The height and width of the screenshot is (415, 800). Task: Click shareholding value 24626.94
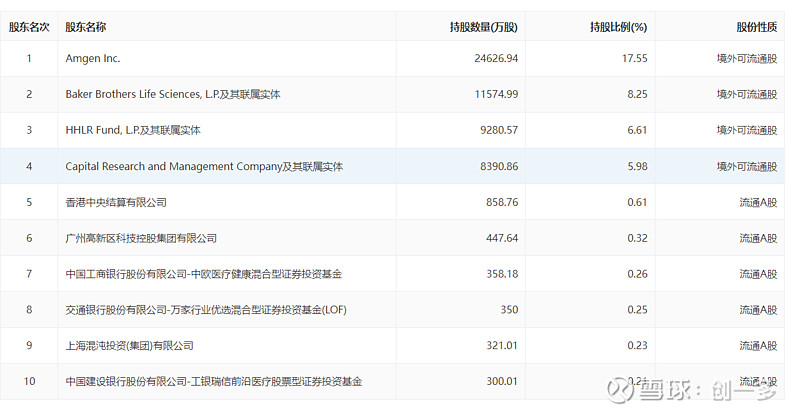tap(496, 59)
